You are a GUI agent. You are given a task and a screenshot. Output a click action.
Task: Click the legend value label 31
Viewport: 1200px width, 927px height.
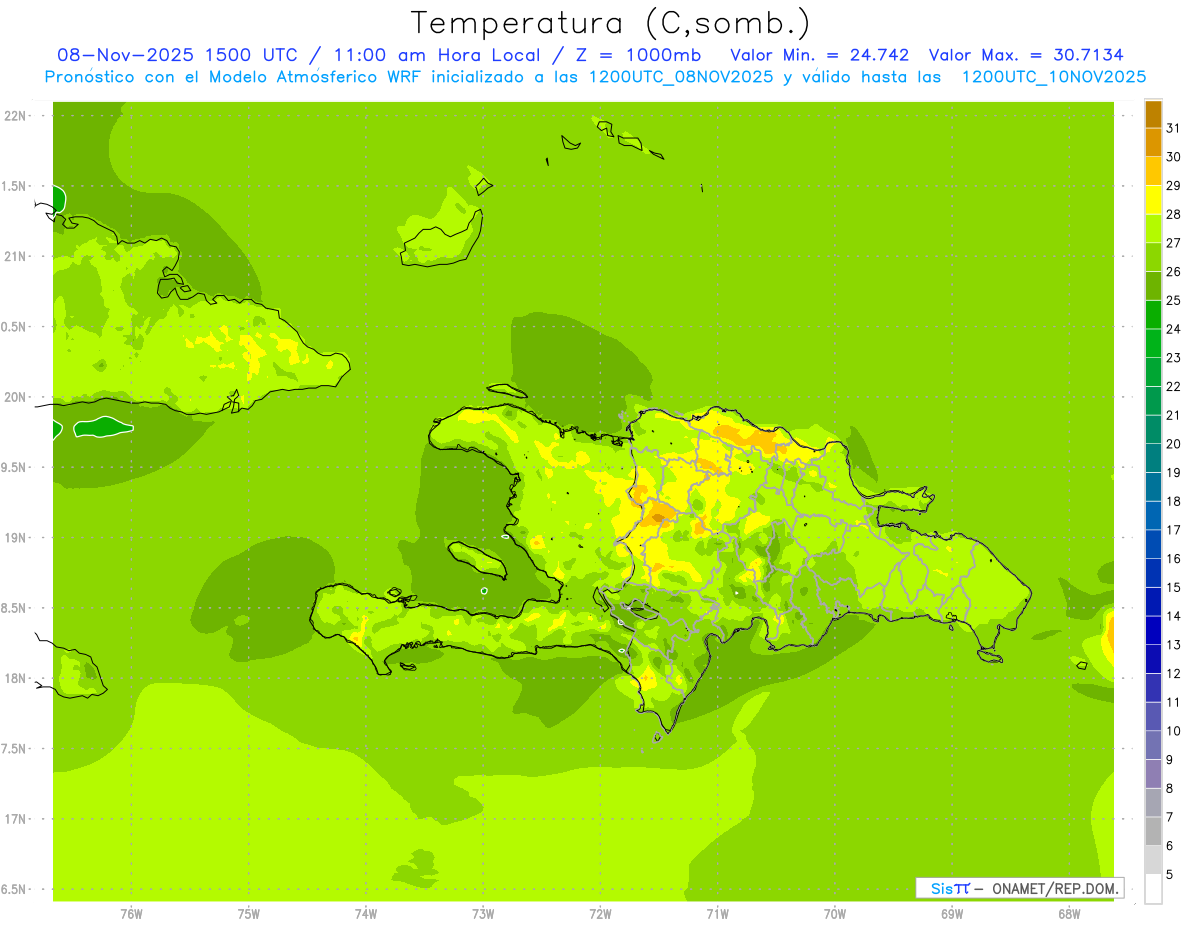click(x=1173, y=127)
